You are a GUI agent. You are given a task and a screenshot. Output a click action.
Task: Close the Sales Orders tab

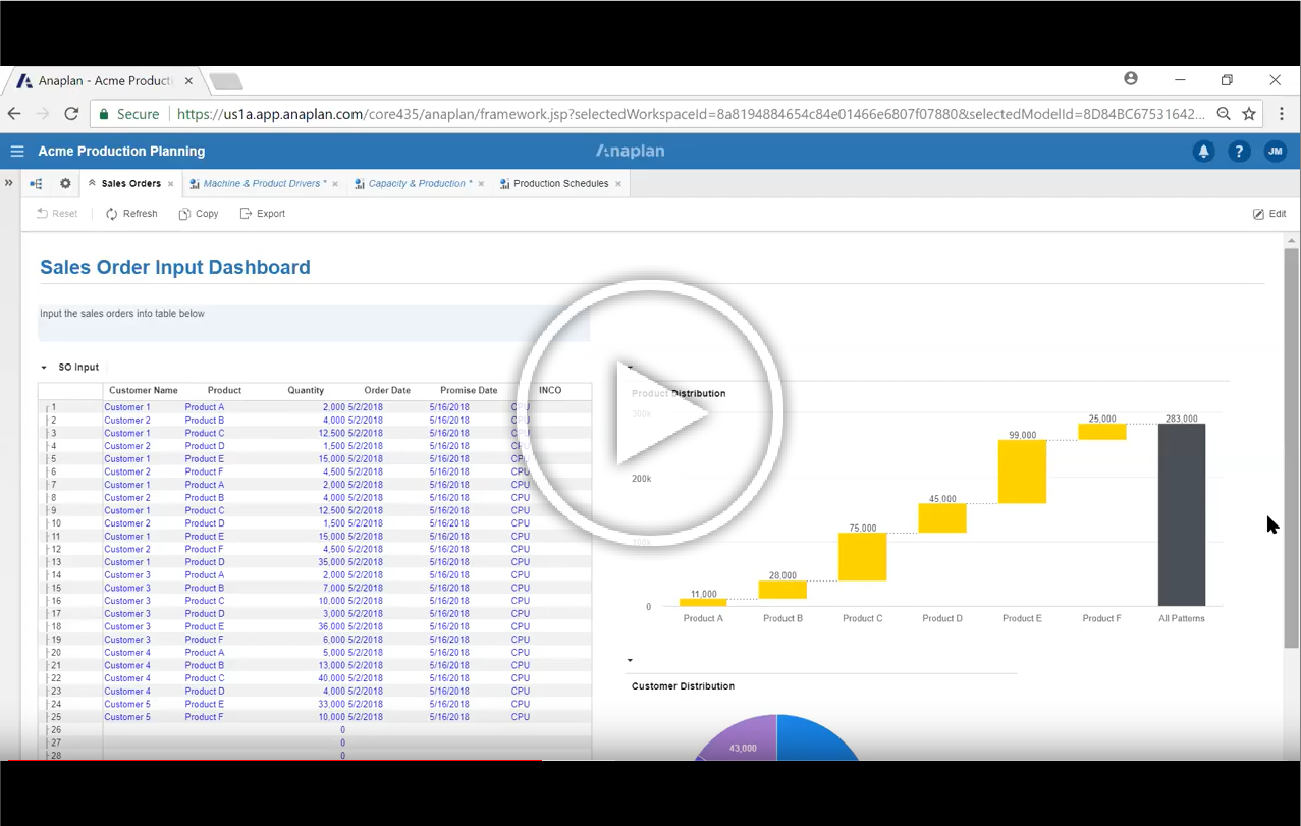(171, 184)
